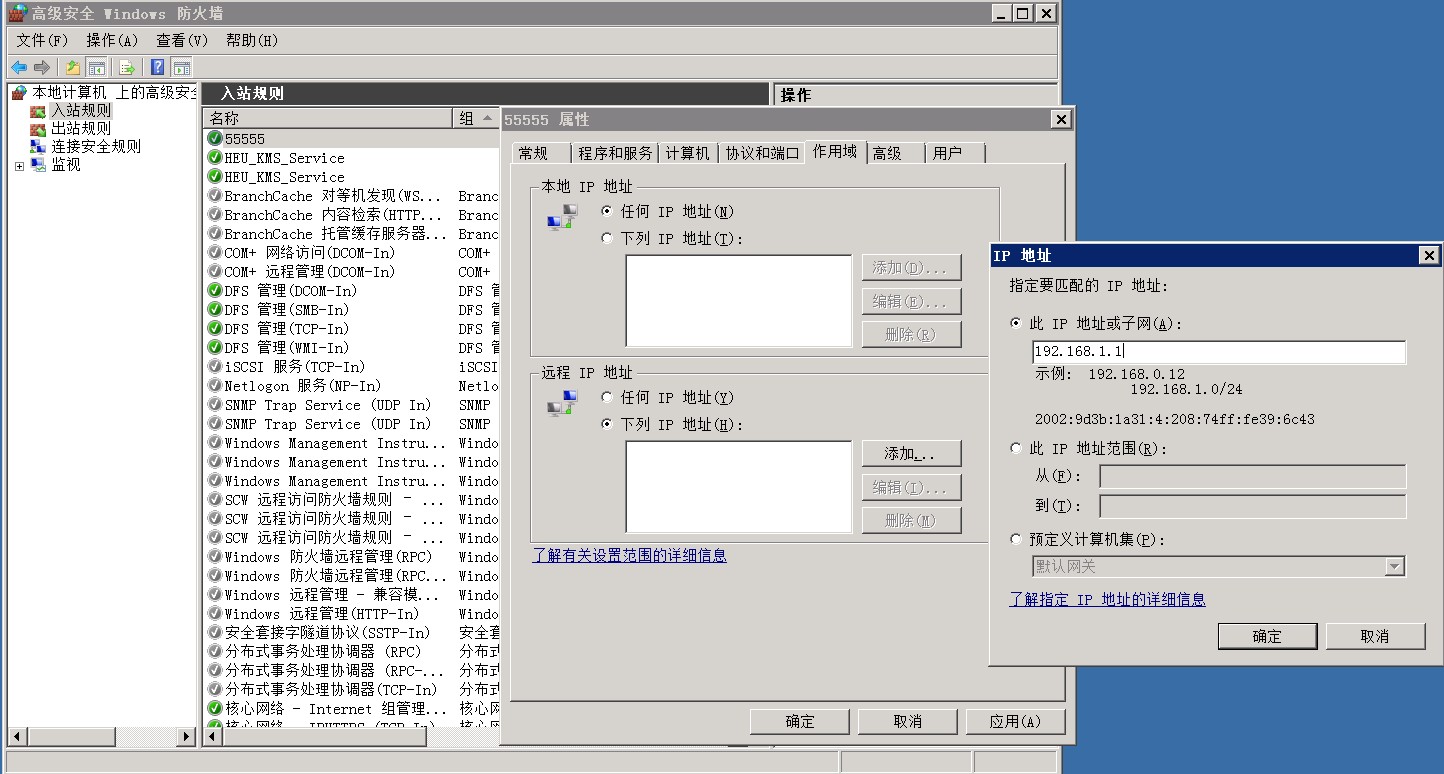Switch to the 高级 tab
The width and height of the screenshot is (1444, 774).
click(x=895, y=153)
